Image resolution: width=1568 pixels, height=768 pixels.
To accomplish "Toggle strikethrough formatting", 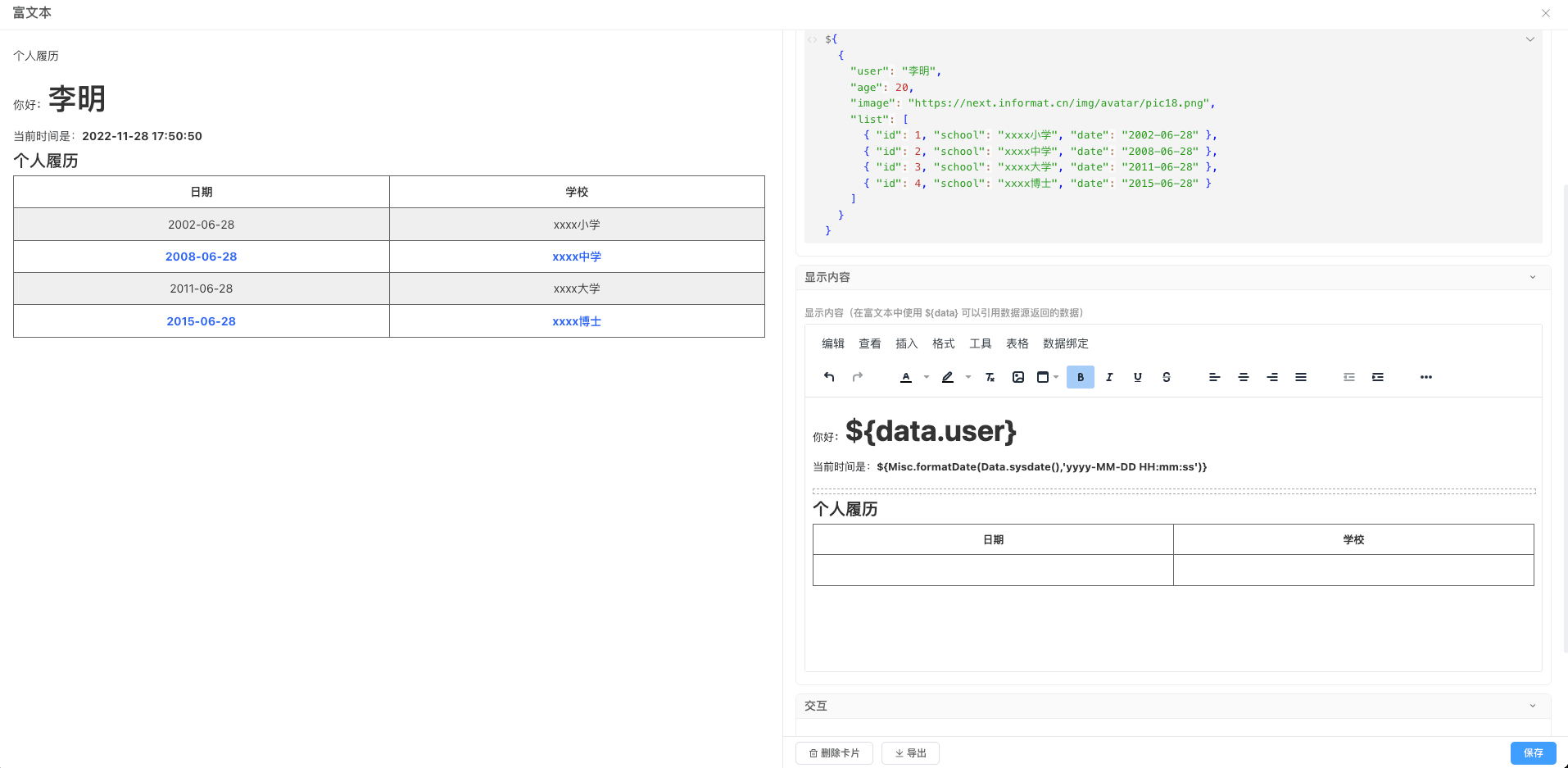I will [1167, 377].
